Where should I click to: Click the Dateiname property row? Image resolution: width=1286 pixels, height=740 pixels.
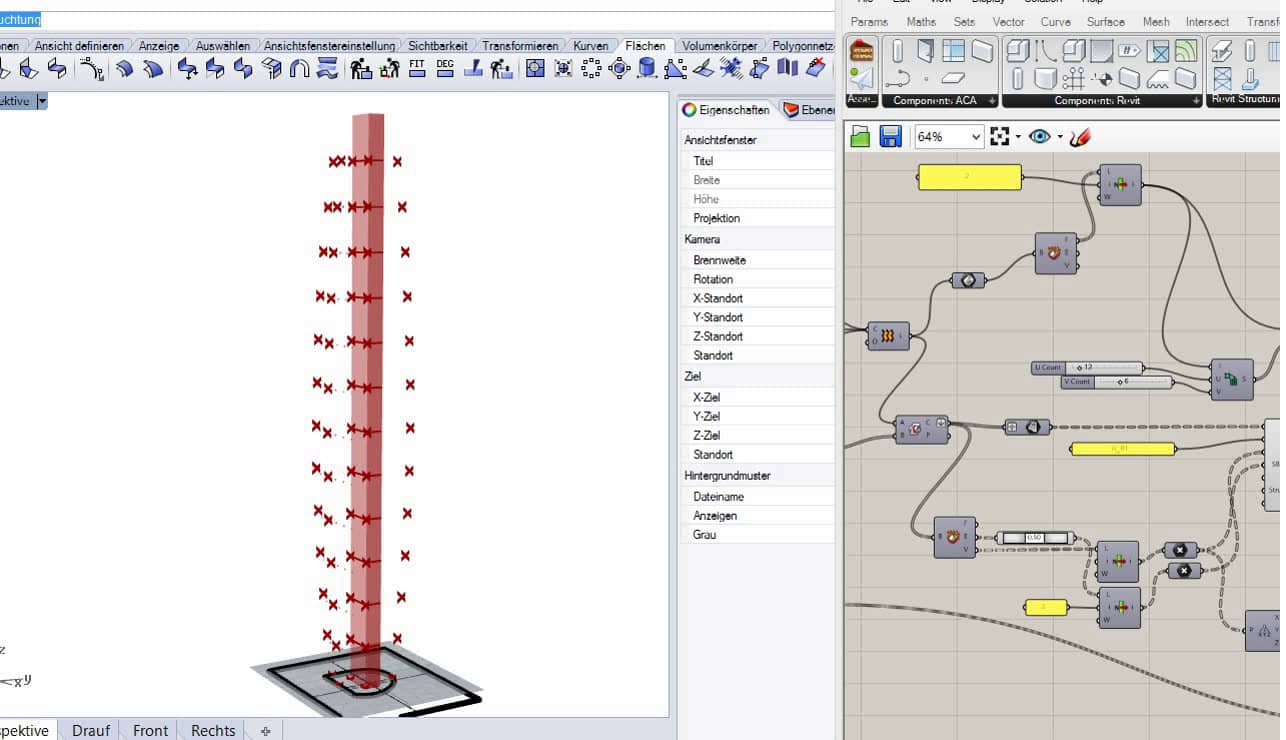758,497
